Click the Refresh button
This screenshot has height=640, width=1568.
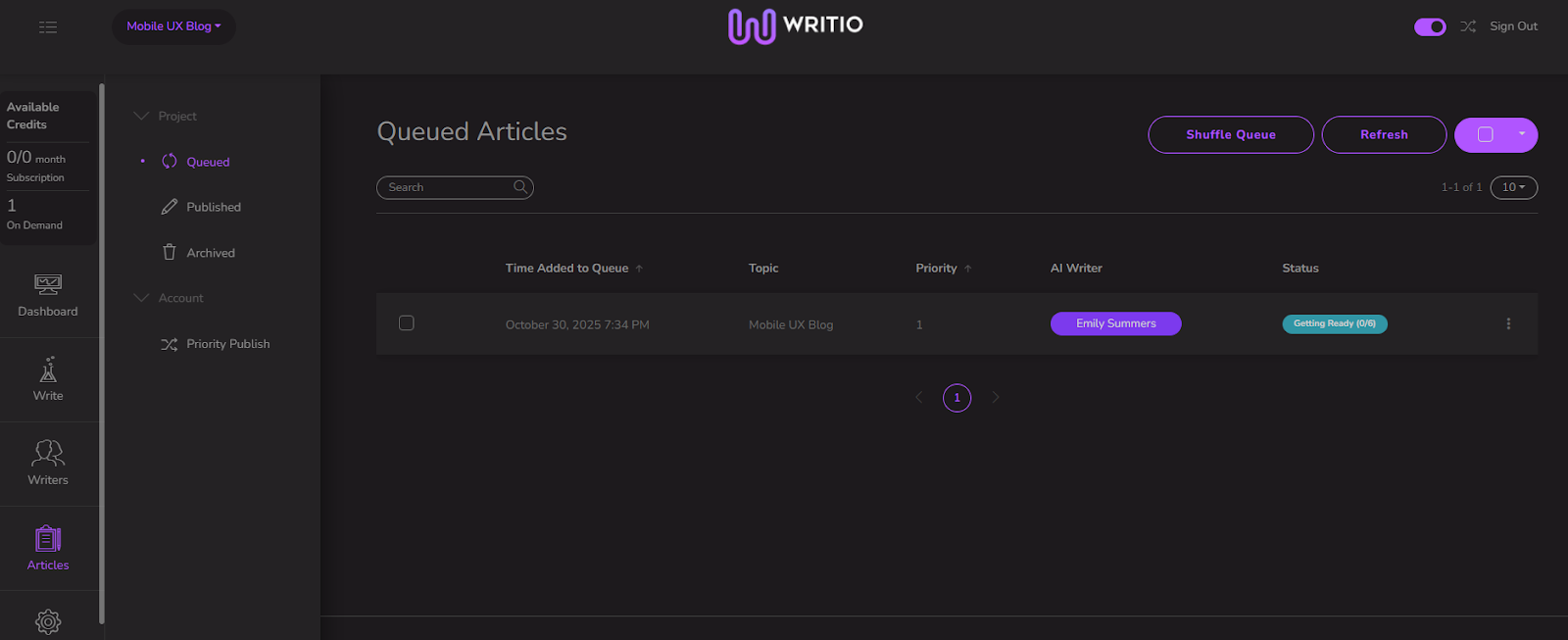[x=1384, y=134]
